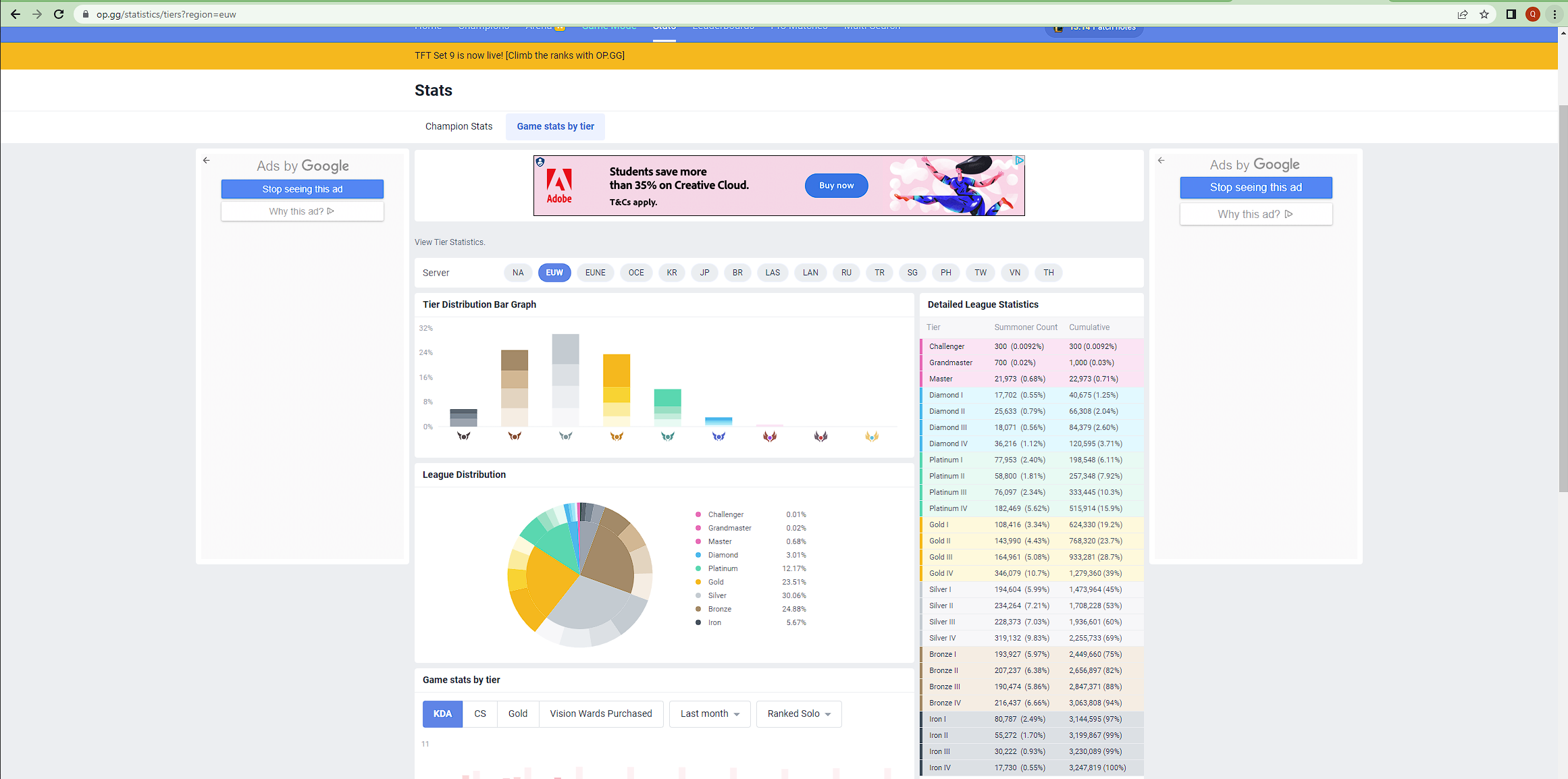Open Game stats by tier tab
1568x779 pixels.
tap(555, 127)
